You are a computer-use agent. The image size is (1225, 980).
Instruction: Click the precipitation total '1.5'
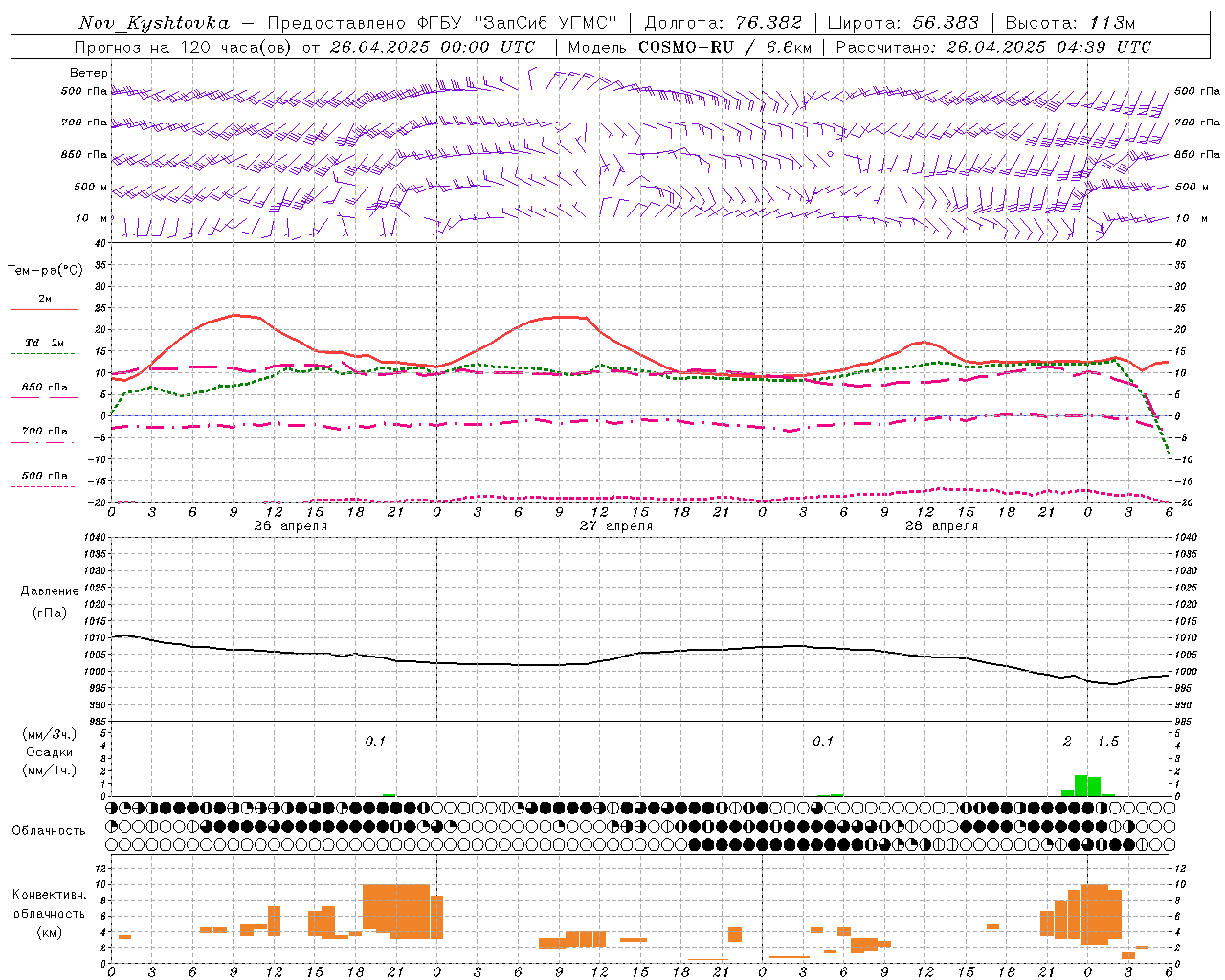point(1107,742)
